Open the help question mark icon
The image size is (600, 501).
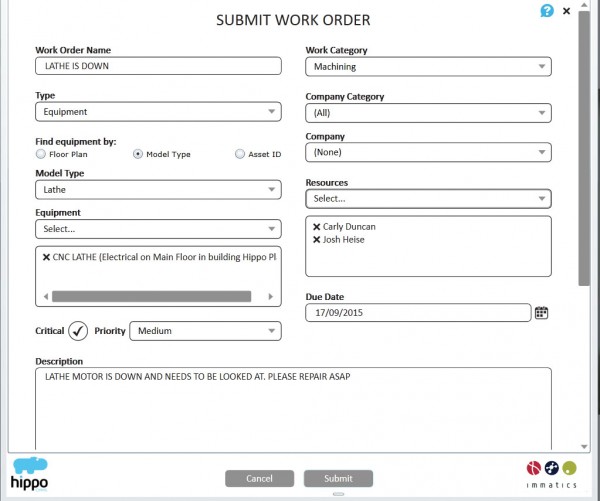[546, 12]
